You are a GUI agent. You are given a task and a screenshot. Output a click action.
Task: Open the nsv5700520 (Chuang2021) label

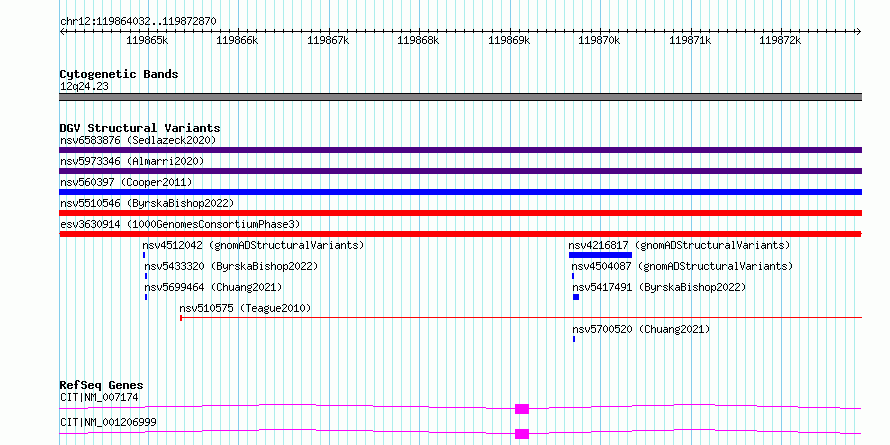(641, 329)
